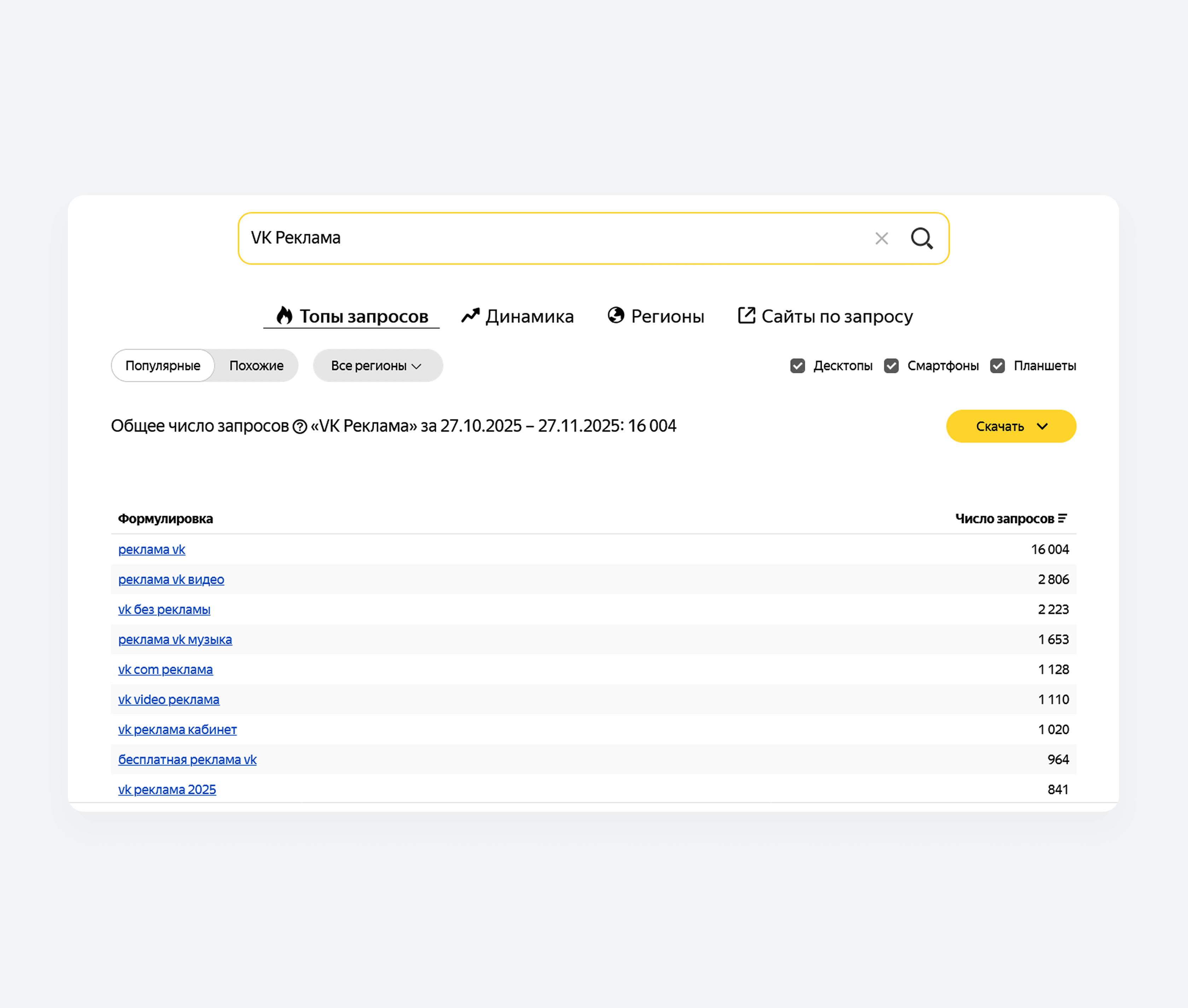Screen dimensions: 1188x1008
Task: Toggle the Смартфоны checkbox
Action: click(x=891, y=366)
